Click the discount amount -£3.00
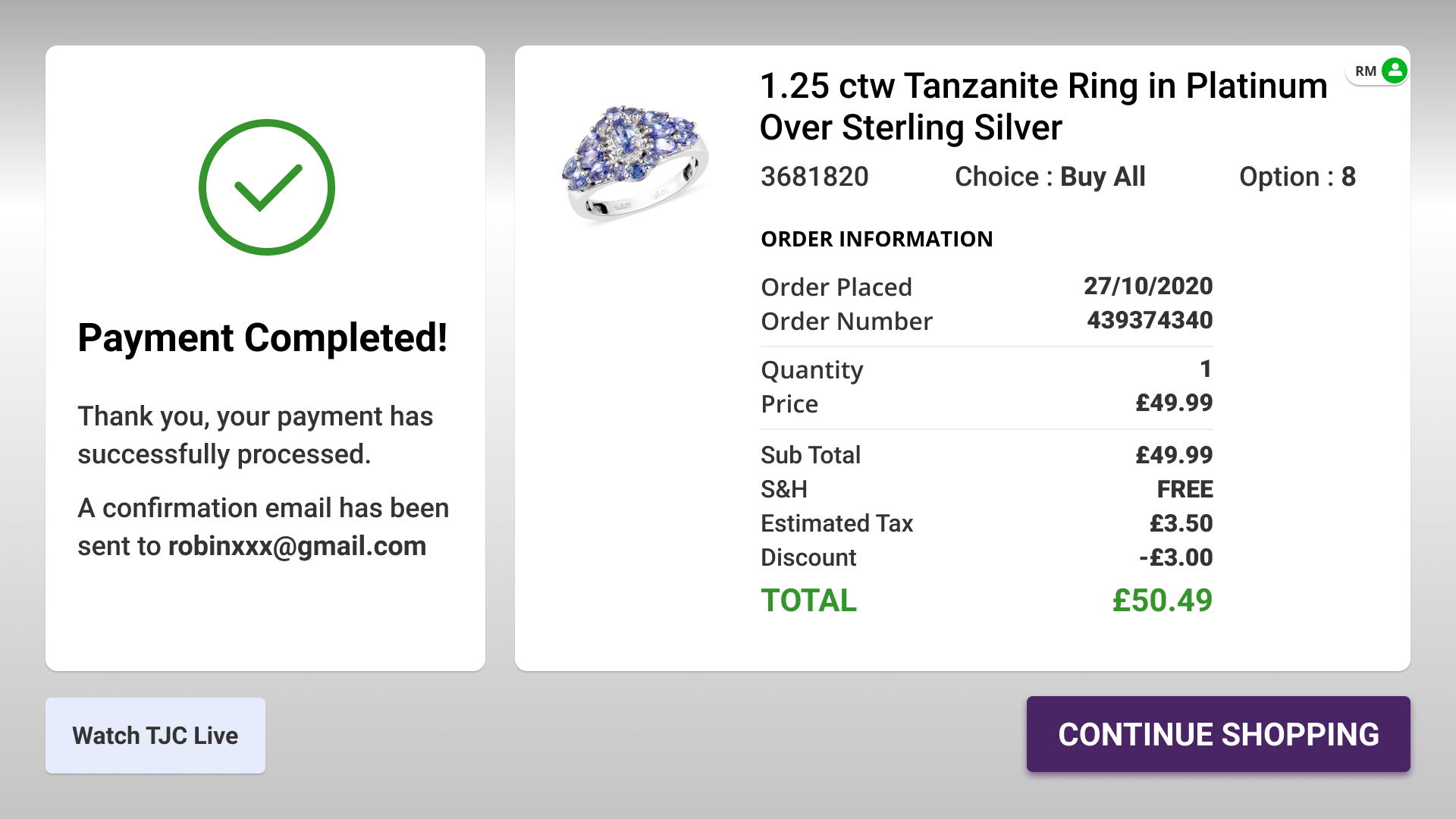The height and width of the screenshot is (819, 1456). click(x=1175, y=557)
